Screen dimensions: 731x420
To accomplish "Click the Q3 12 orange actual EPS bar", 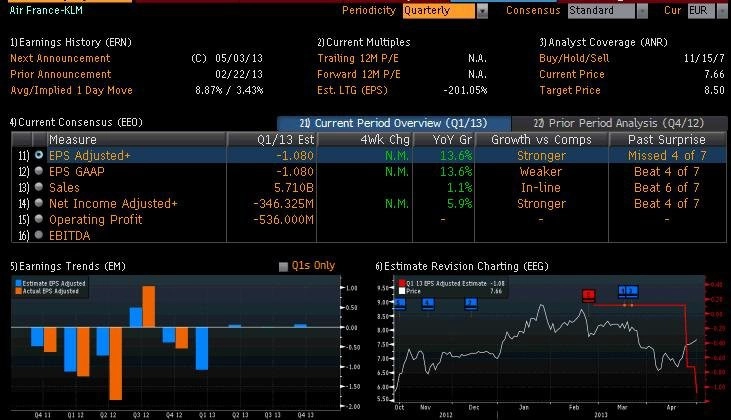I will pyautogui.click(x=149, y=307).
